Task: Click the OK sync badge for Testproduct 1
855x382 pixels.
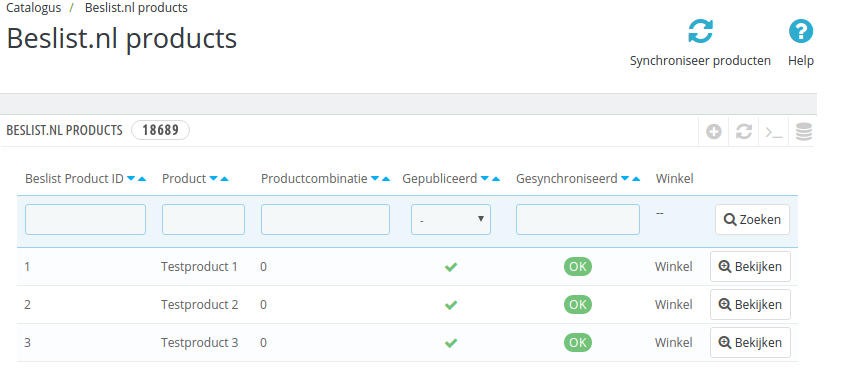Action: pos(577,266)
